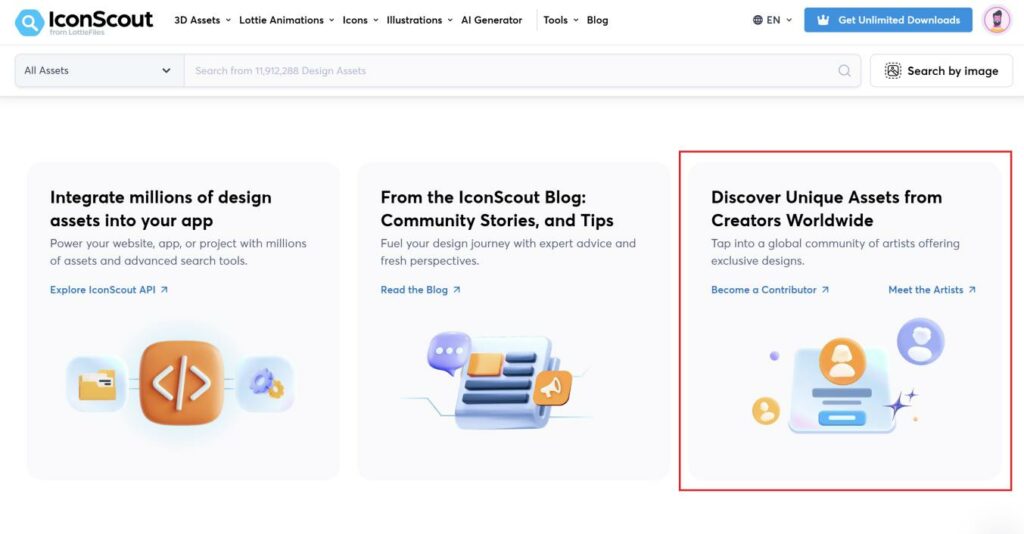Image resolution: width=1024 pixels, height=534 pixels.
Task: Follow Meet the Artists link
Action: [x=932, y=290]
